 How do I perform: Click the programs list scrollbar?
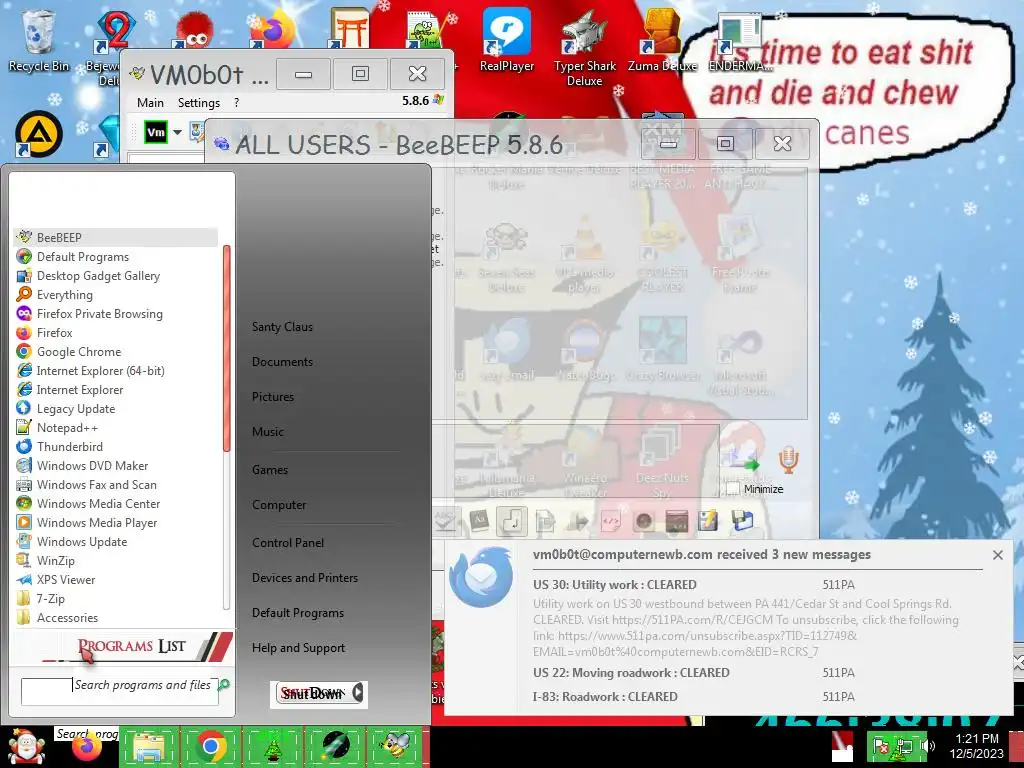coord(227,348)
